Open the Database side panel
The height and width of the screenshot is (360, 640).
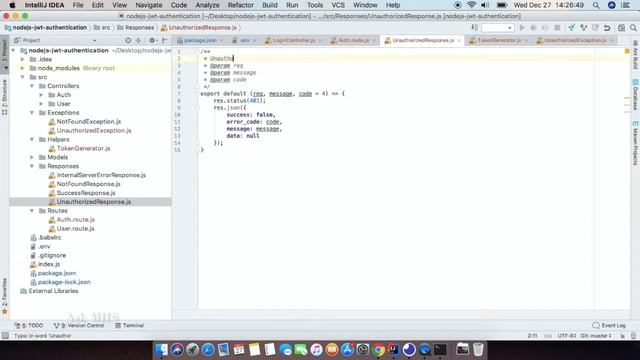tap(635, 95)
